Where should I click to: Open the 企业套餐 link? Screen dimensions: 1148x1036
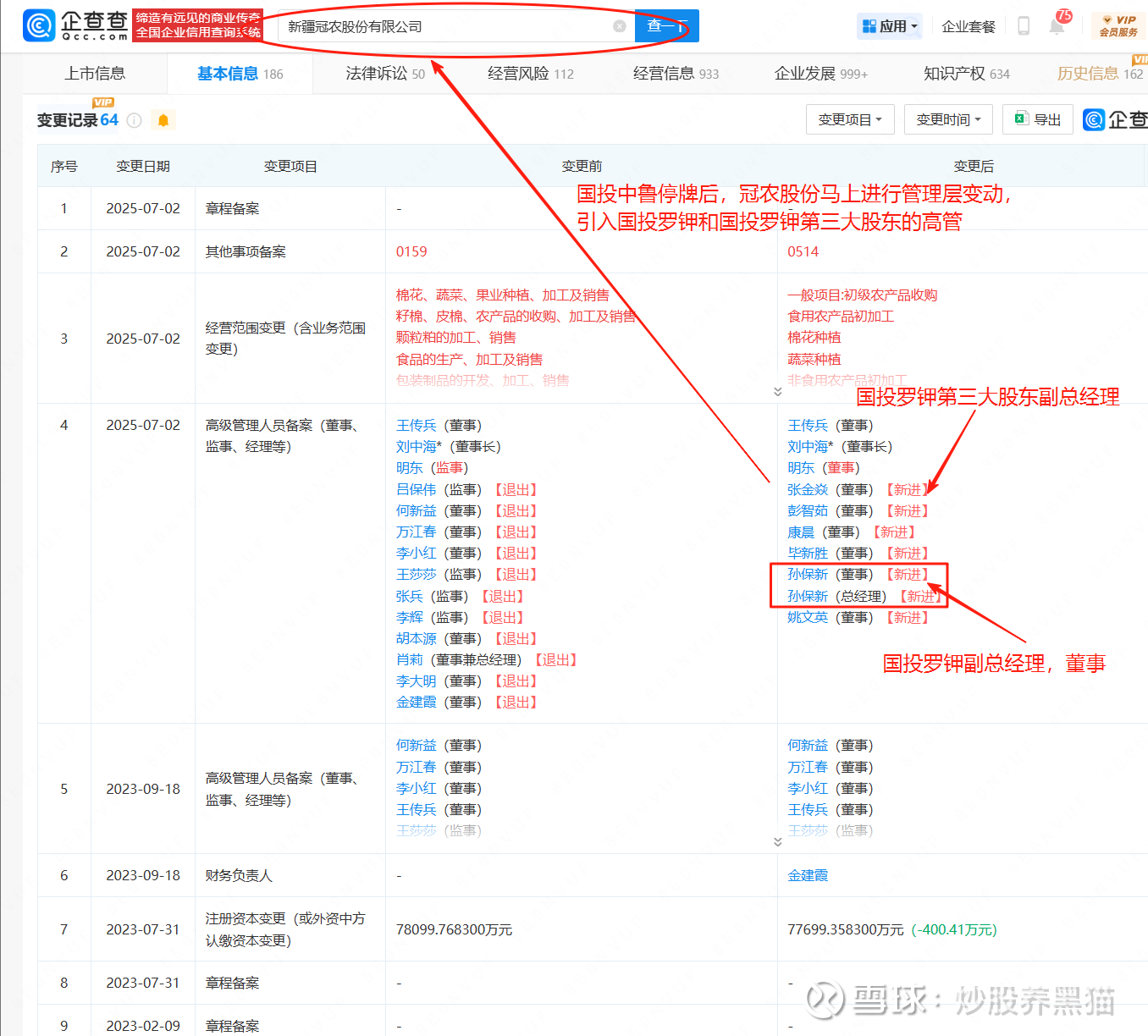click(x=969, y=26)
